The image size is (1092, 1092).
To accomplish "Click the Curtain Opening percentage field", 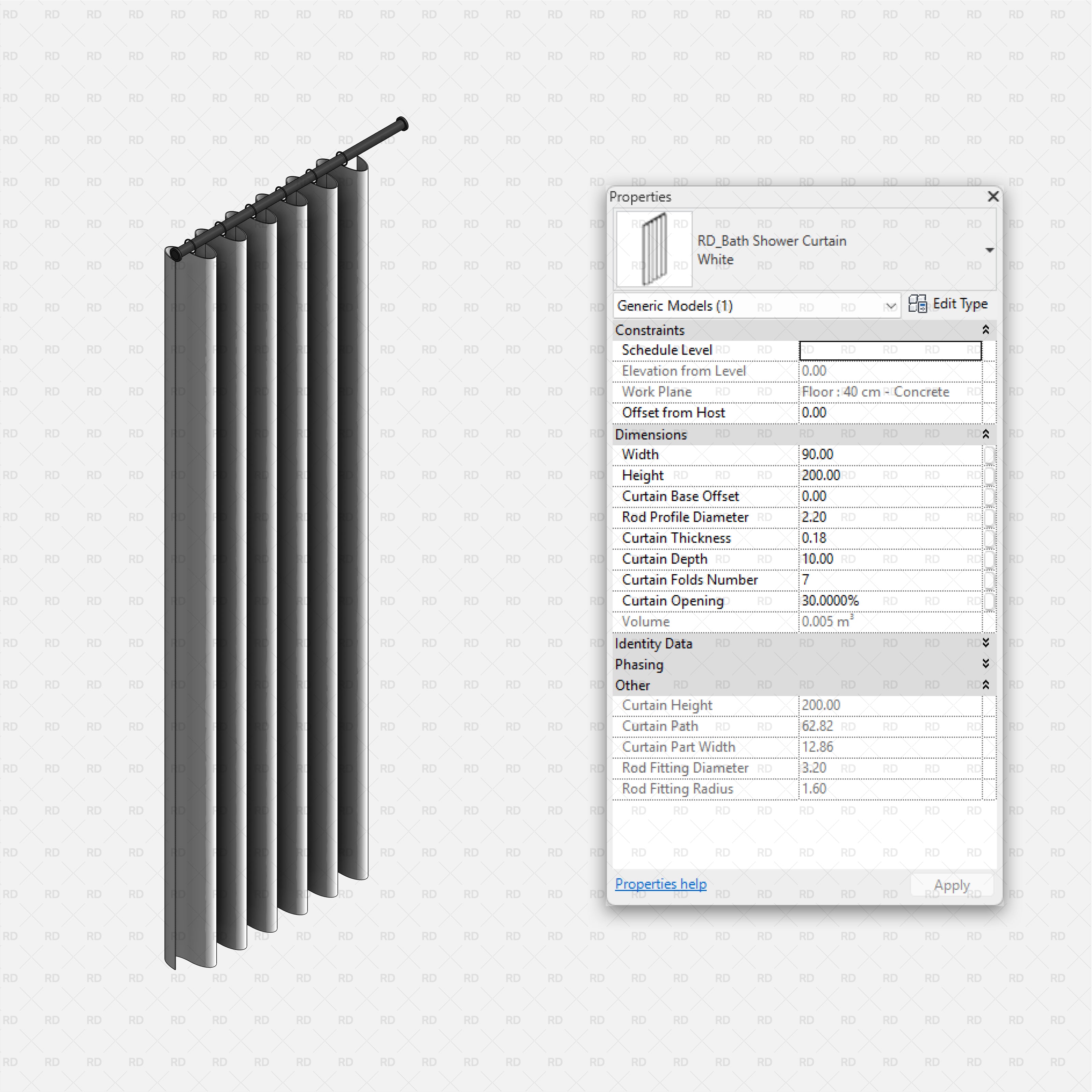I will point(890,601).
